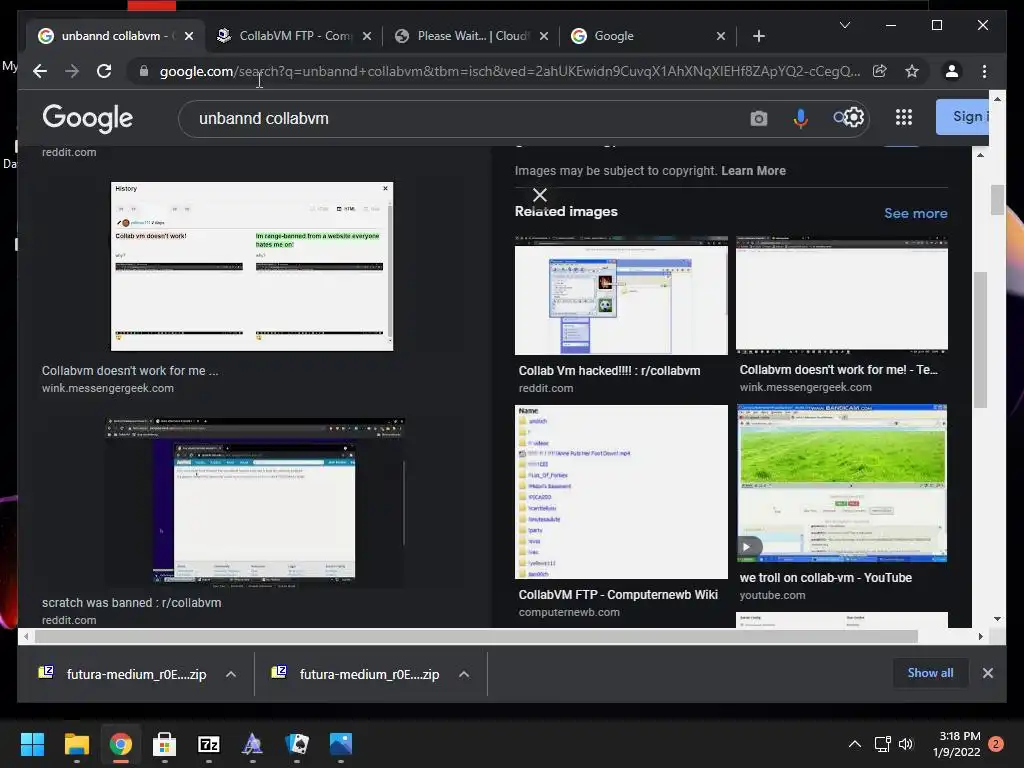This screenshot has width=1024, height=768.
Task: Click the Sign in button
Action: 963,117
